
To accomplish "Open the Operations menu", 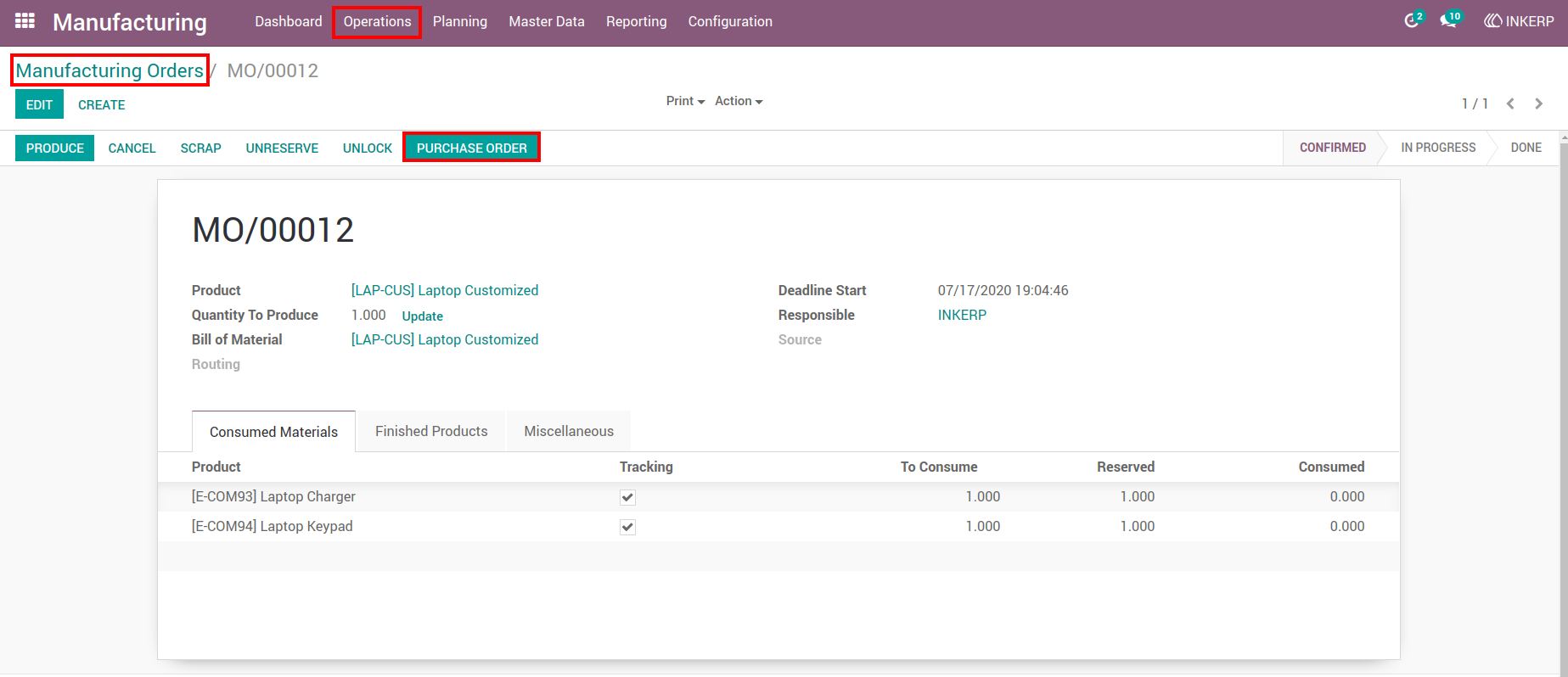I will (377, 21).
